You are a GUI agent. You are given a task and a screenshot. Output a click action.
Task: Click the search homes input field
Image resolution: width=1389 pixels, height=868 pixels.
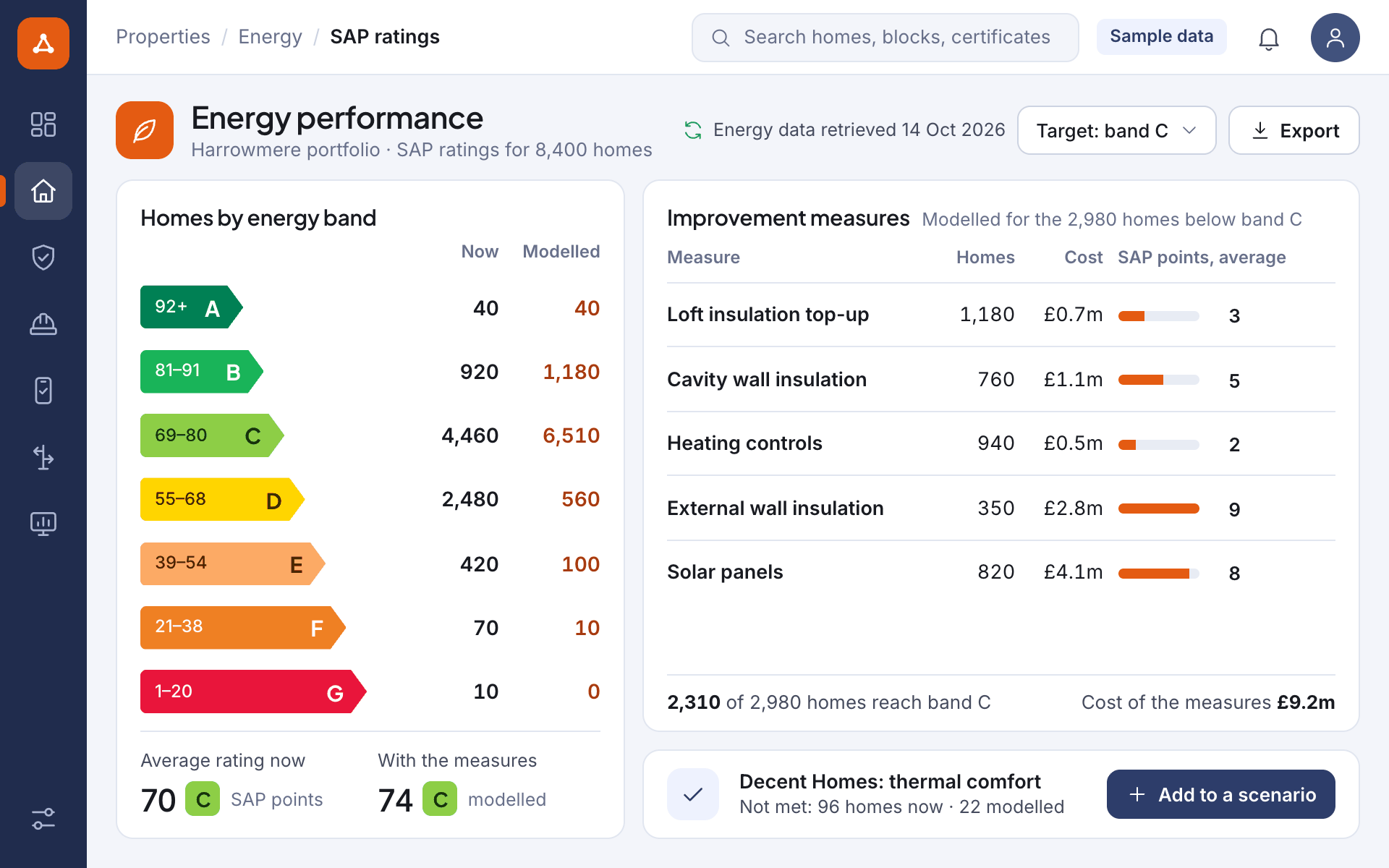[885, 38]
